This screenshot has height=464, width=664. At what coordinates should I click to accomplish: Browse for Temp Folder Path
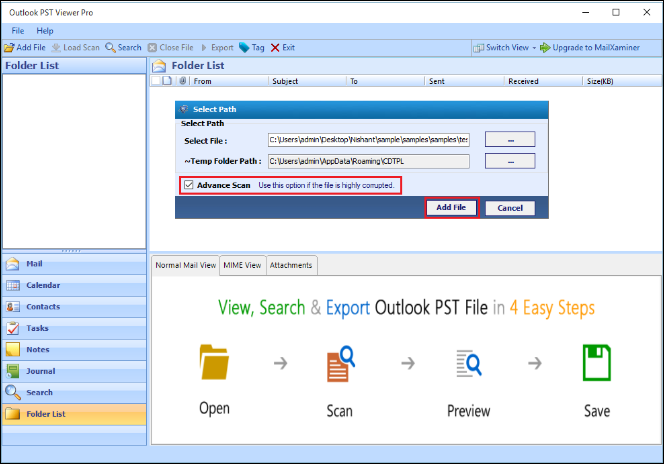point(510,161)
